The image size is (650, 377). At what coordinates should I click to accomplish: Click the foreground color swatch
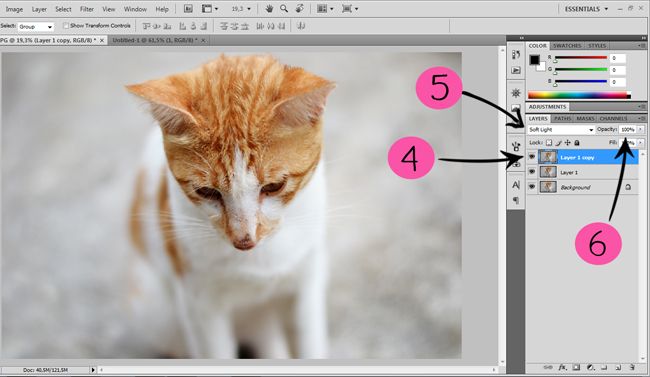pyautogui.click(x=534, y=60)
